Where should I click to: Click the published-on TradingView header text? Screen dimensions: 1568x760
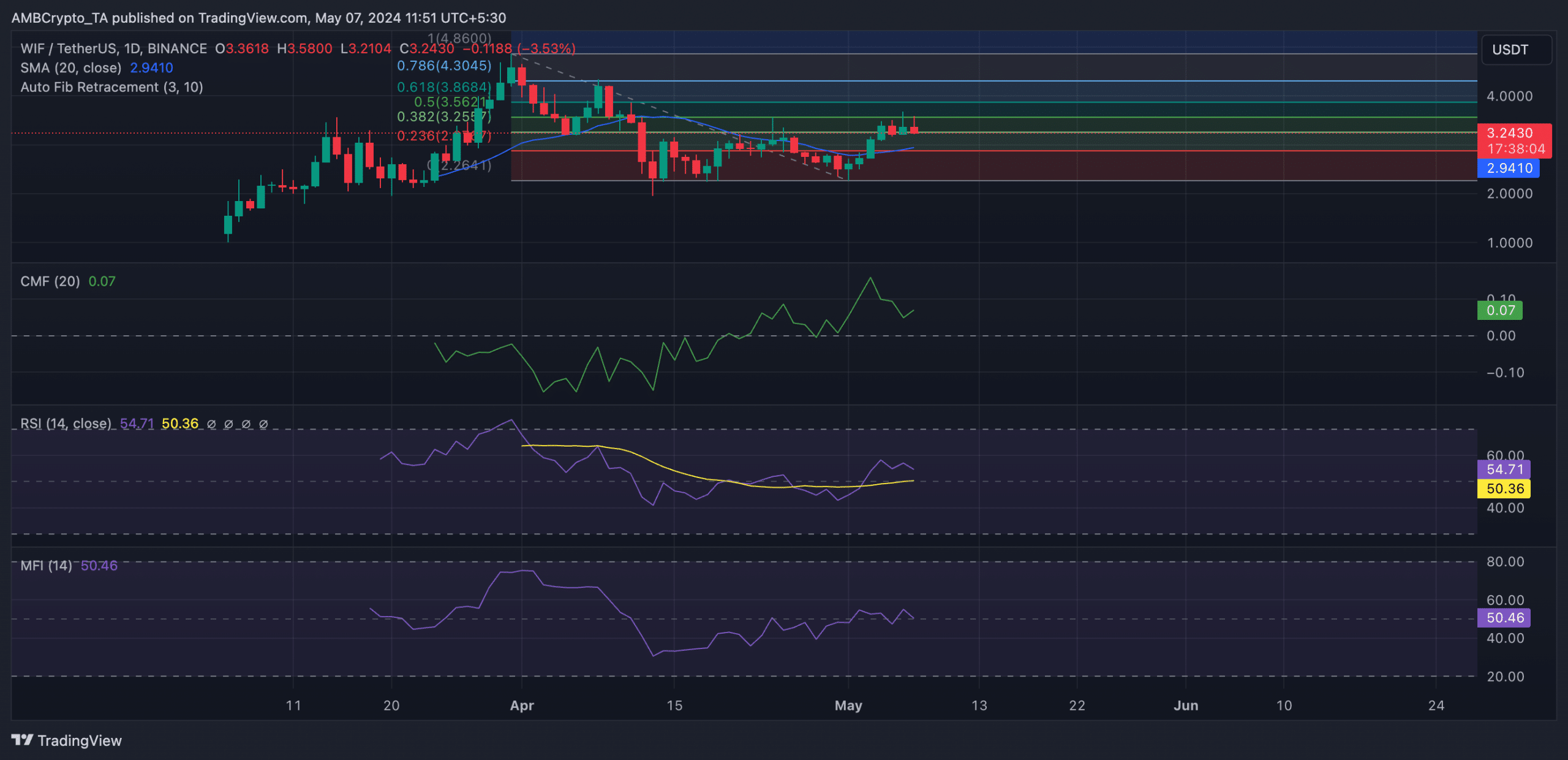258,18
